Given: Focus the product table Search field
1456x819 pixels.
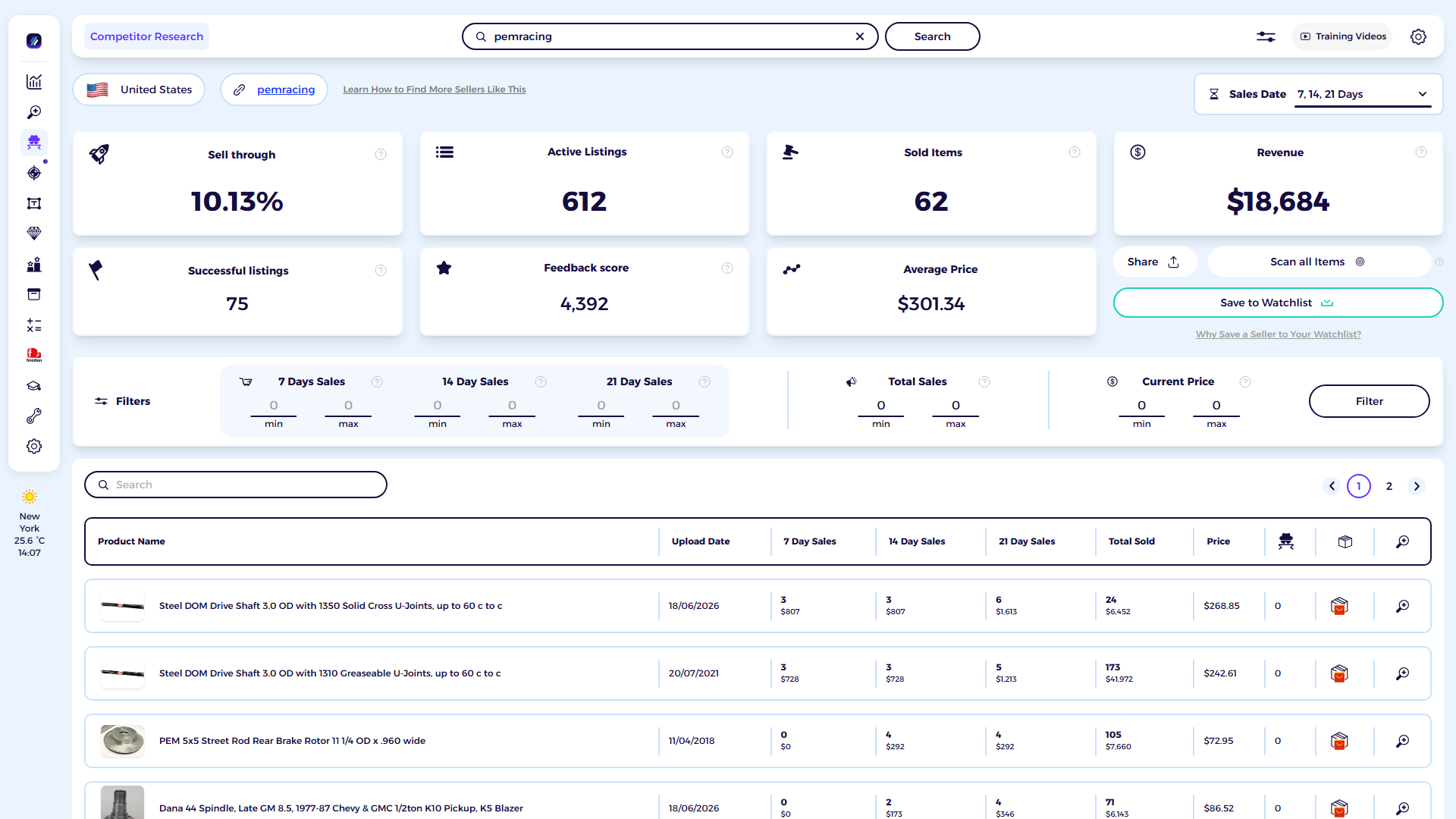Looking at the screenshot, I should tap(236, 485).
